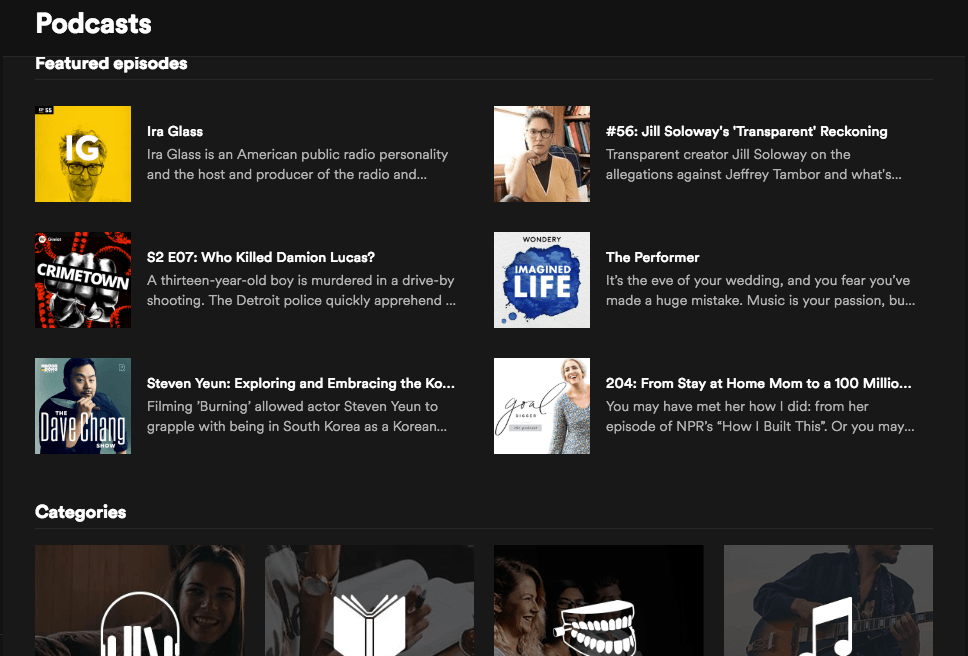Open 'The Performer' episode title

tap(652, 257)
